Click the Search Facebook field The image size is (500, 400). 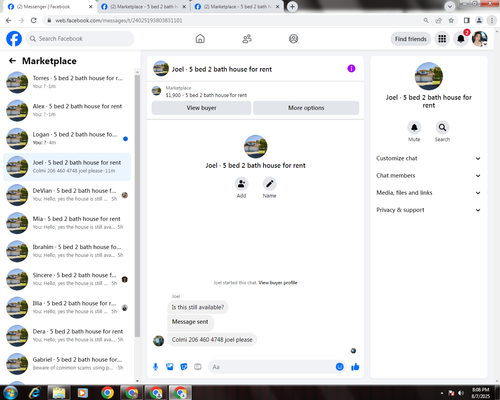click(80, 39)
